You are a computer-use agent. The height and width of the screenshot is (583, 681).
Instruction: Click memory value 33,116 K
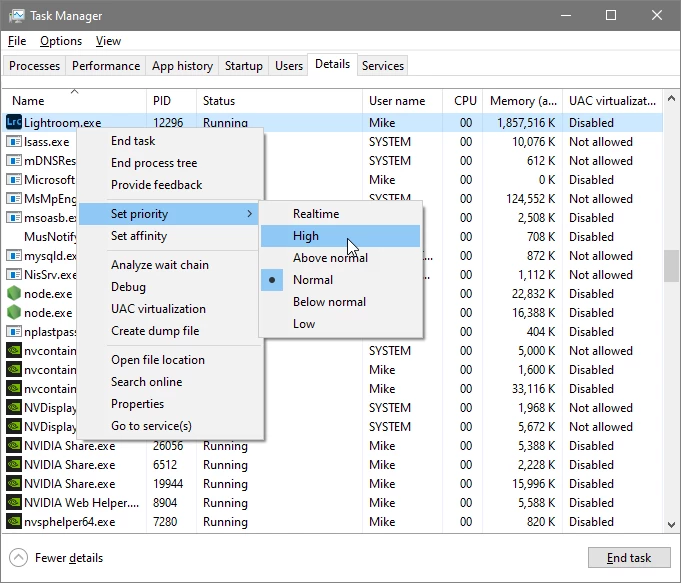533,388
